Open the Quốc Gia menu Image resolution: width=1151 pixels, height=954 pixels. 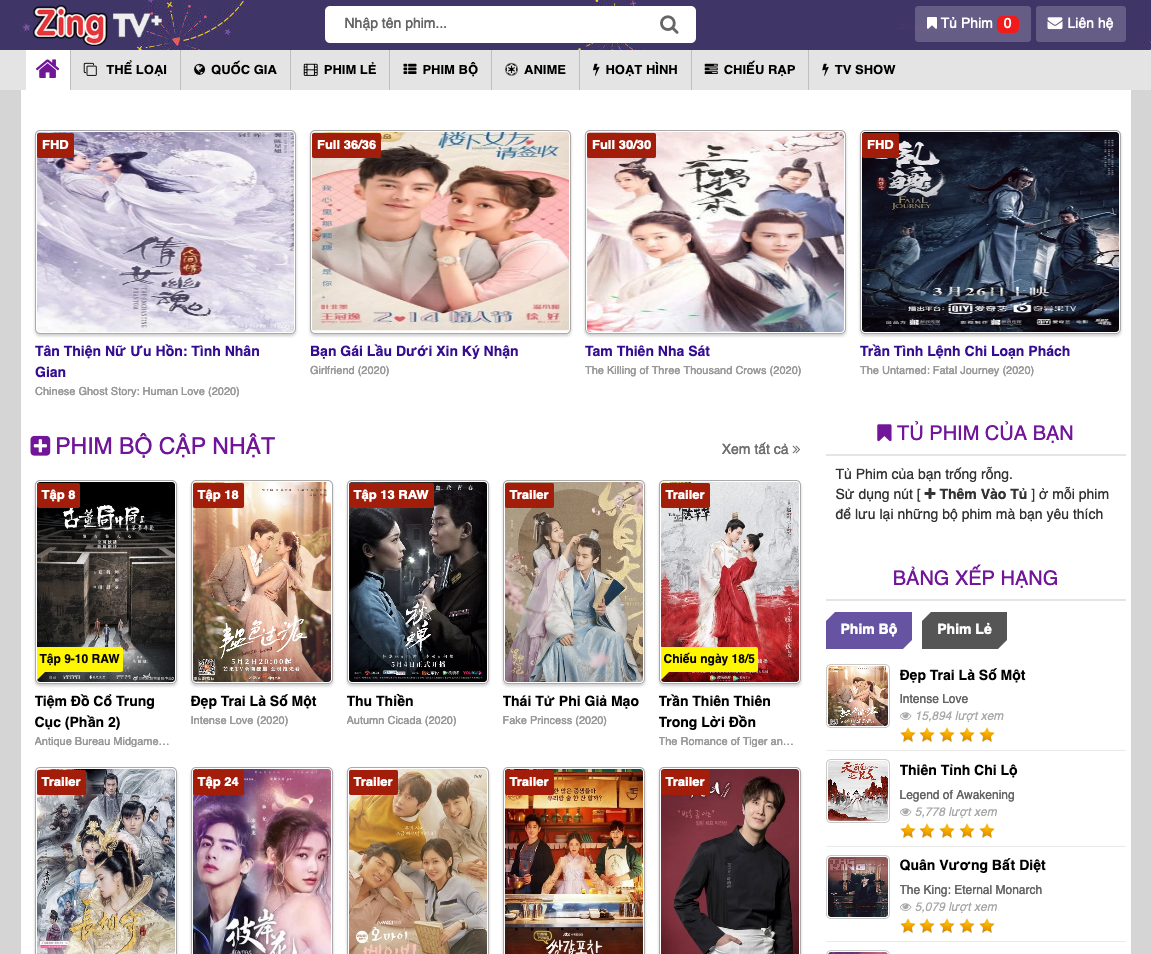[x=235, y=70]
